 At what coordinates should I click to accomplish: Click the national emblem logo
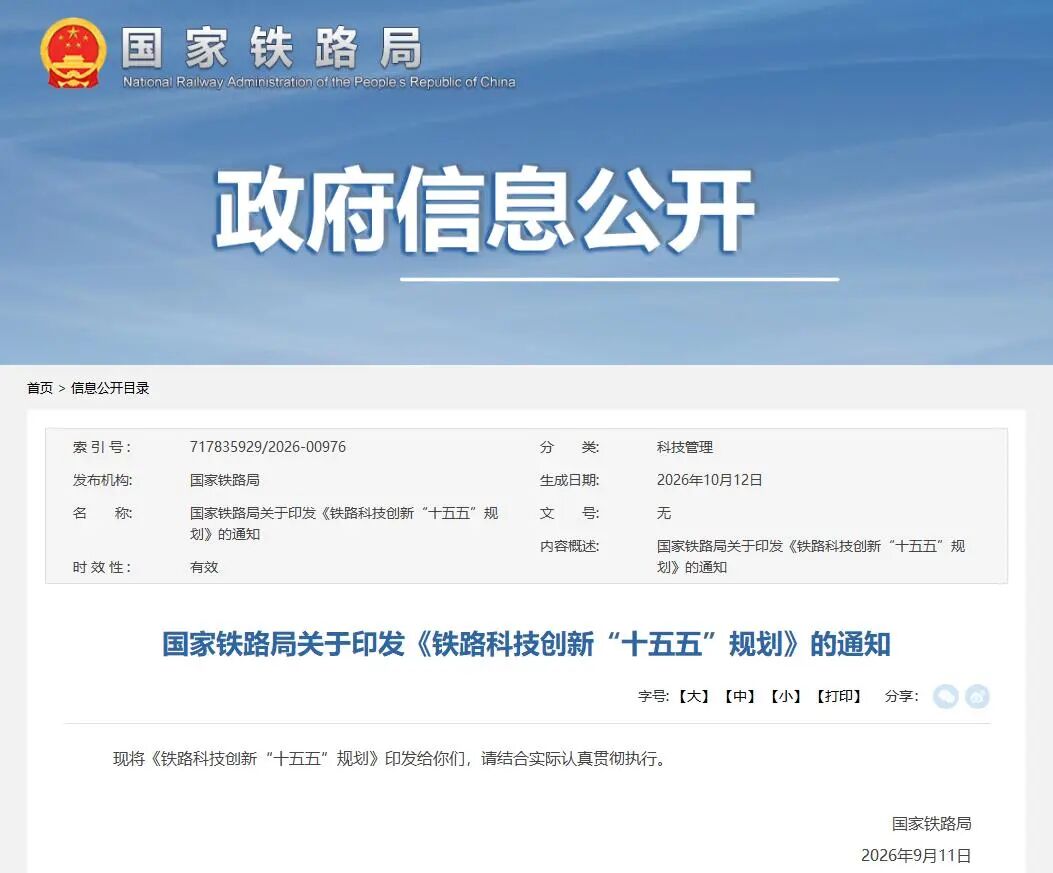(73, 54)
